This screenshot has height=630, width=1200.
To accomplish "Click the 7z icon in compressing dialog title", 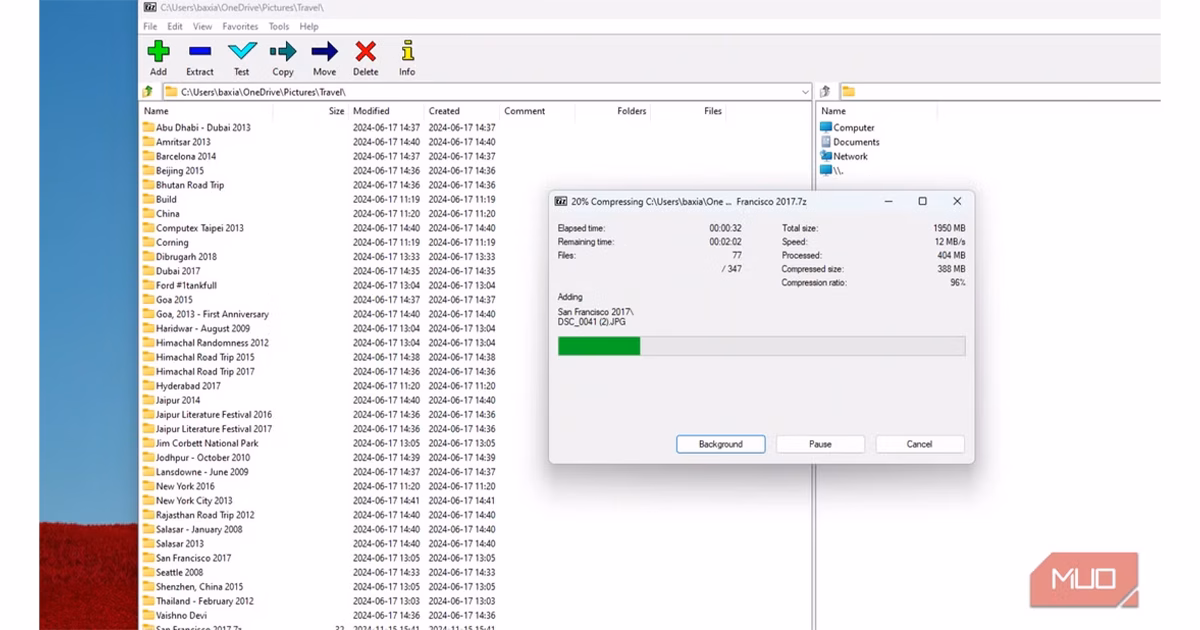I will click(561, 201).
